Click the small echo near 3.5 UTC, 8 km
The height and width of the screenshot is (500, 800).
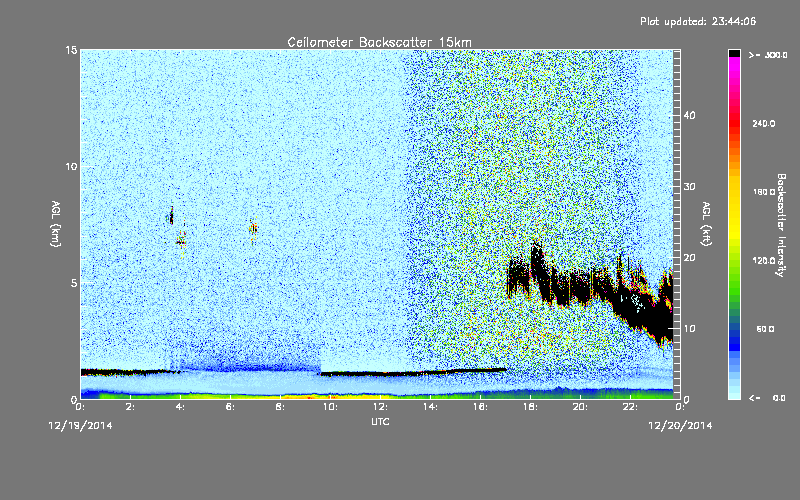[171, 216]
